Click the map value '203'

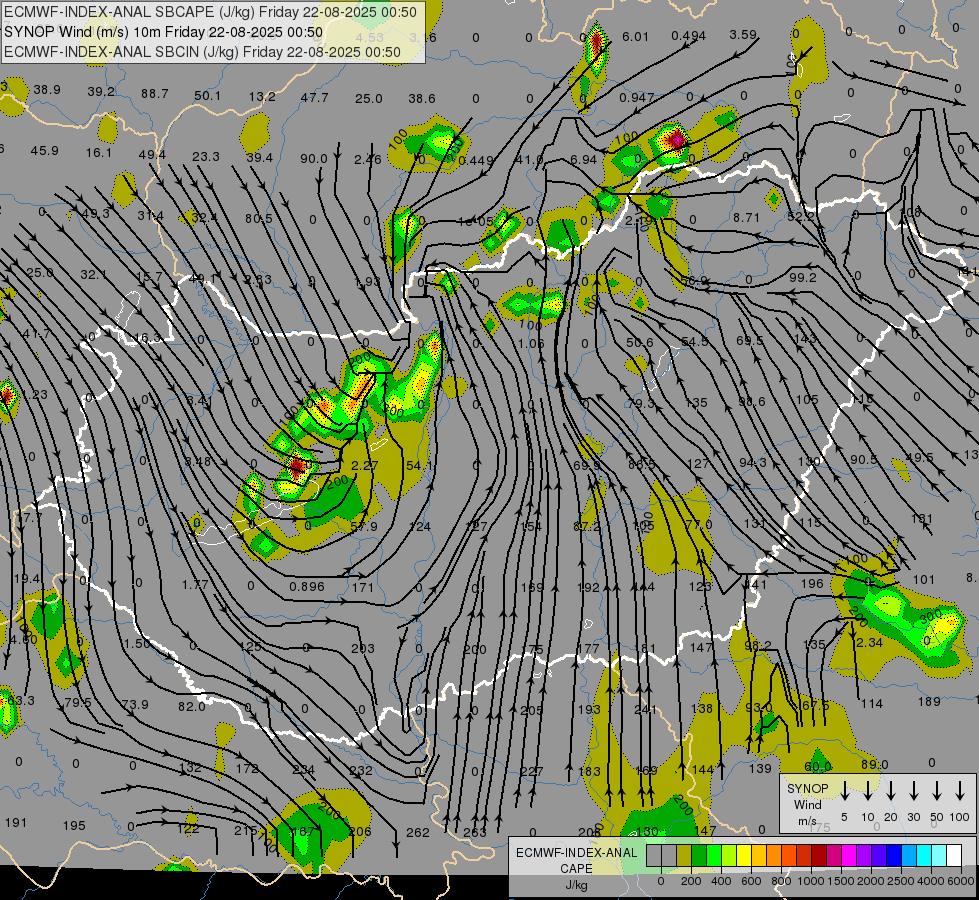[x=363, y=648]
